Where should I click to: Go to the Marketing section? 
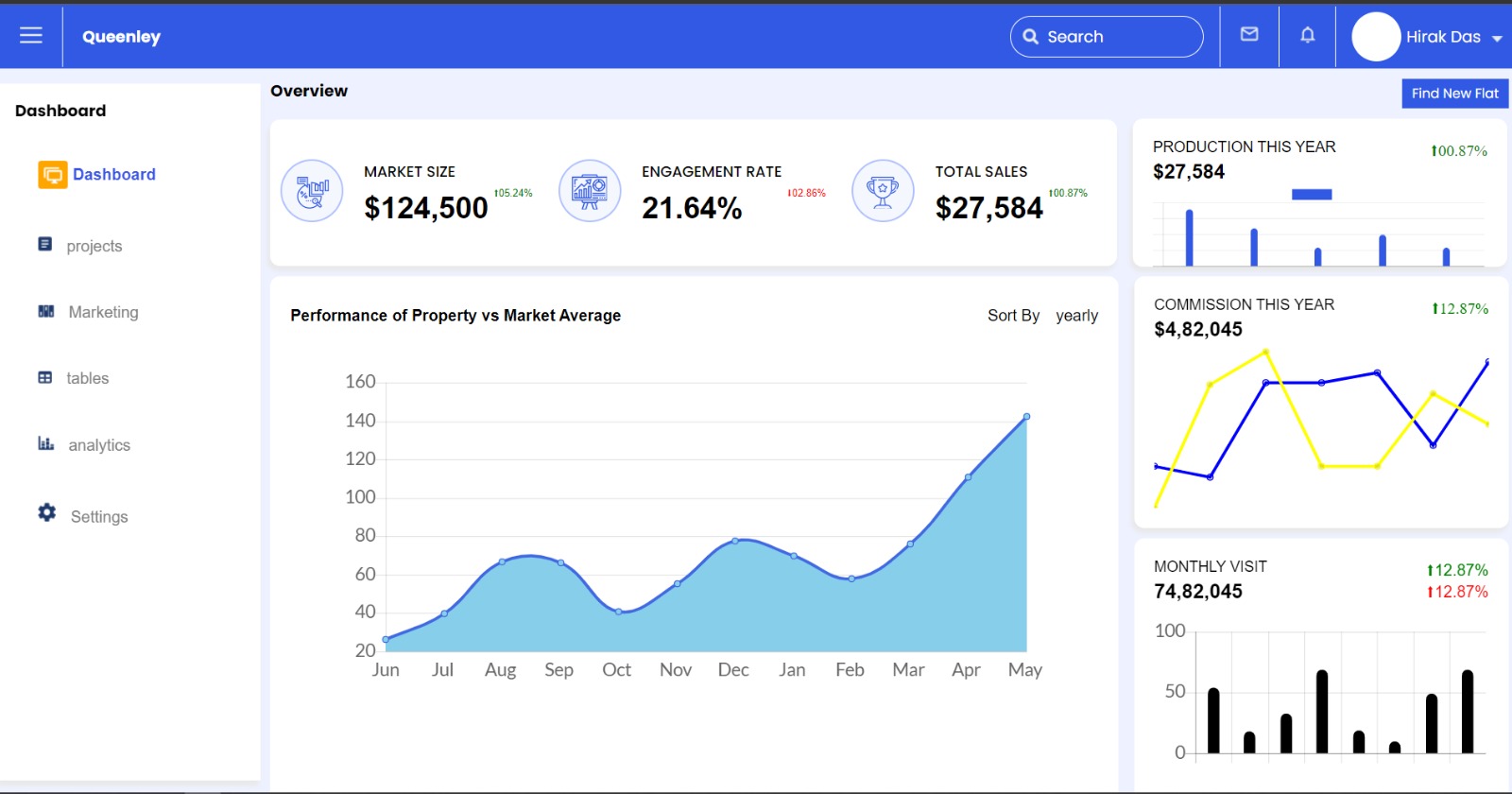pos(103,312)
